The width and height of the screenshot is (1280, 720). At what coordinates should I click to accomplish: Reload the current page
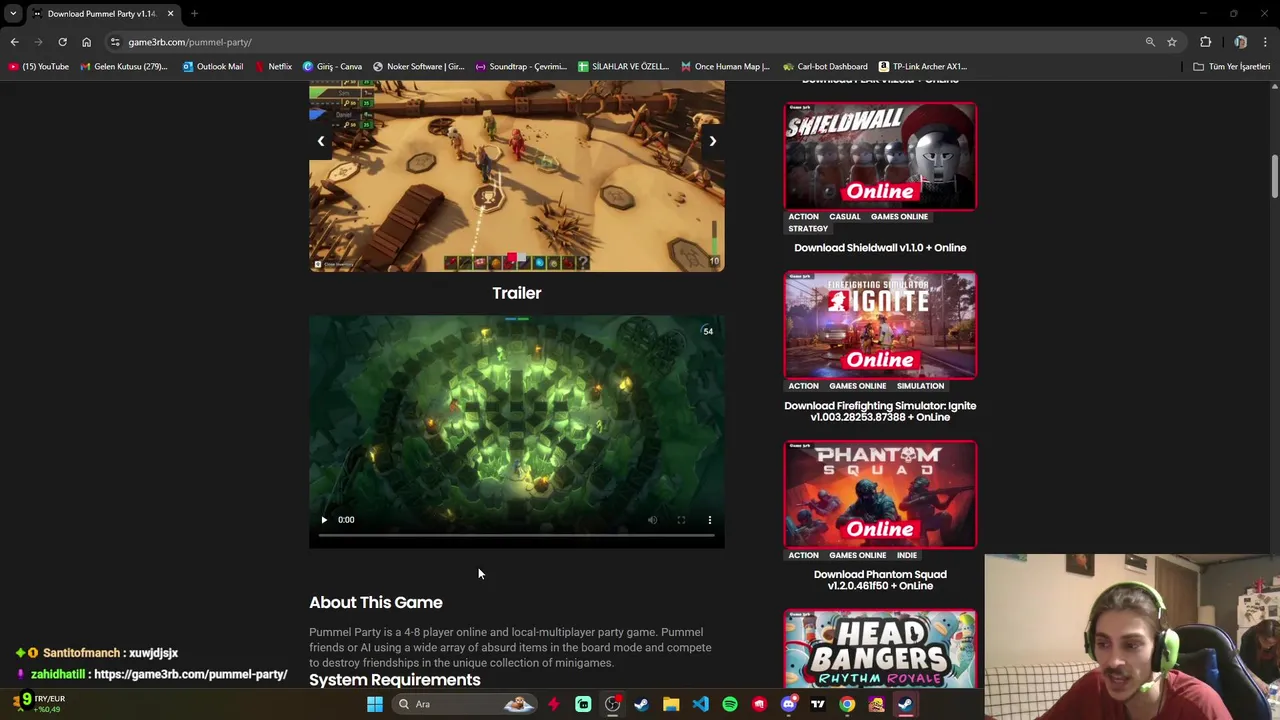tap(62, 42)
